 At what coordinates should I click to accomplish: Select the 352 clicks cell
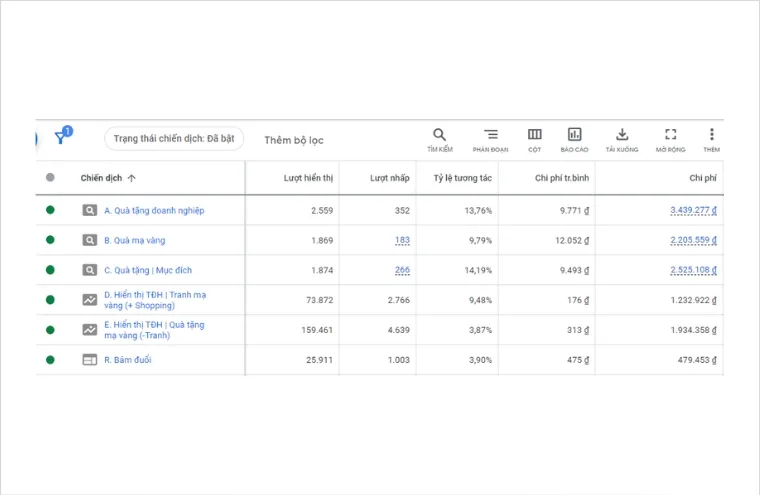[402, 210]
